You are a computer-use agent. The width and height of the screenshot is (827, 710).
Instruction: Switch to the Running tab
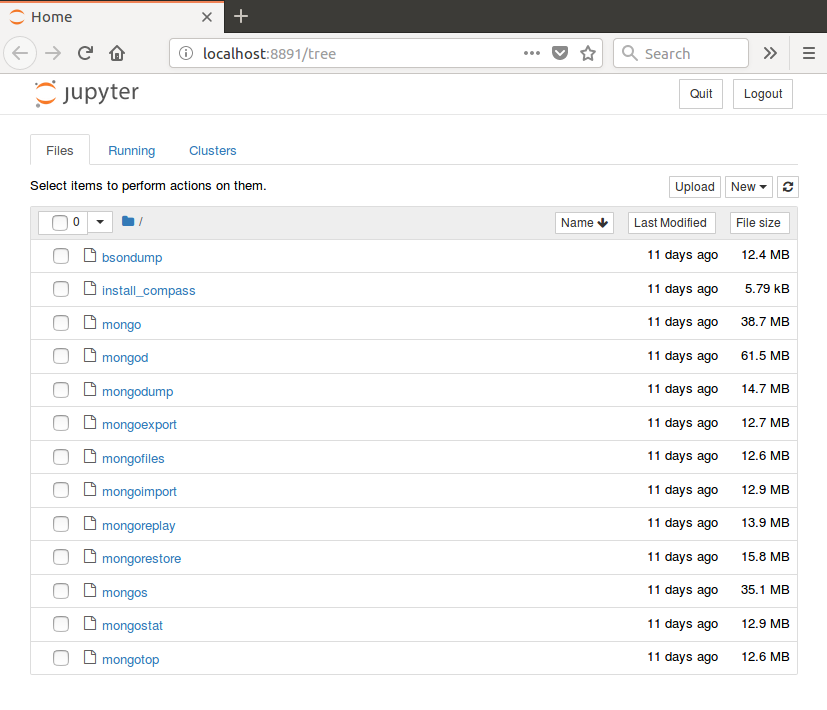(131, 150)
